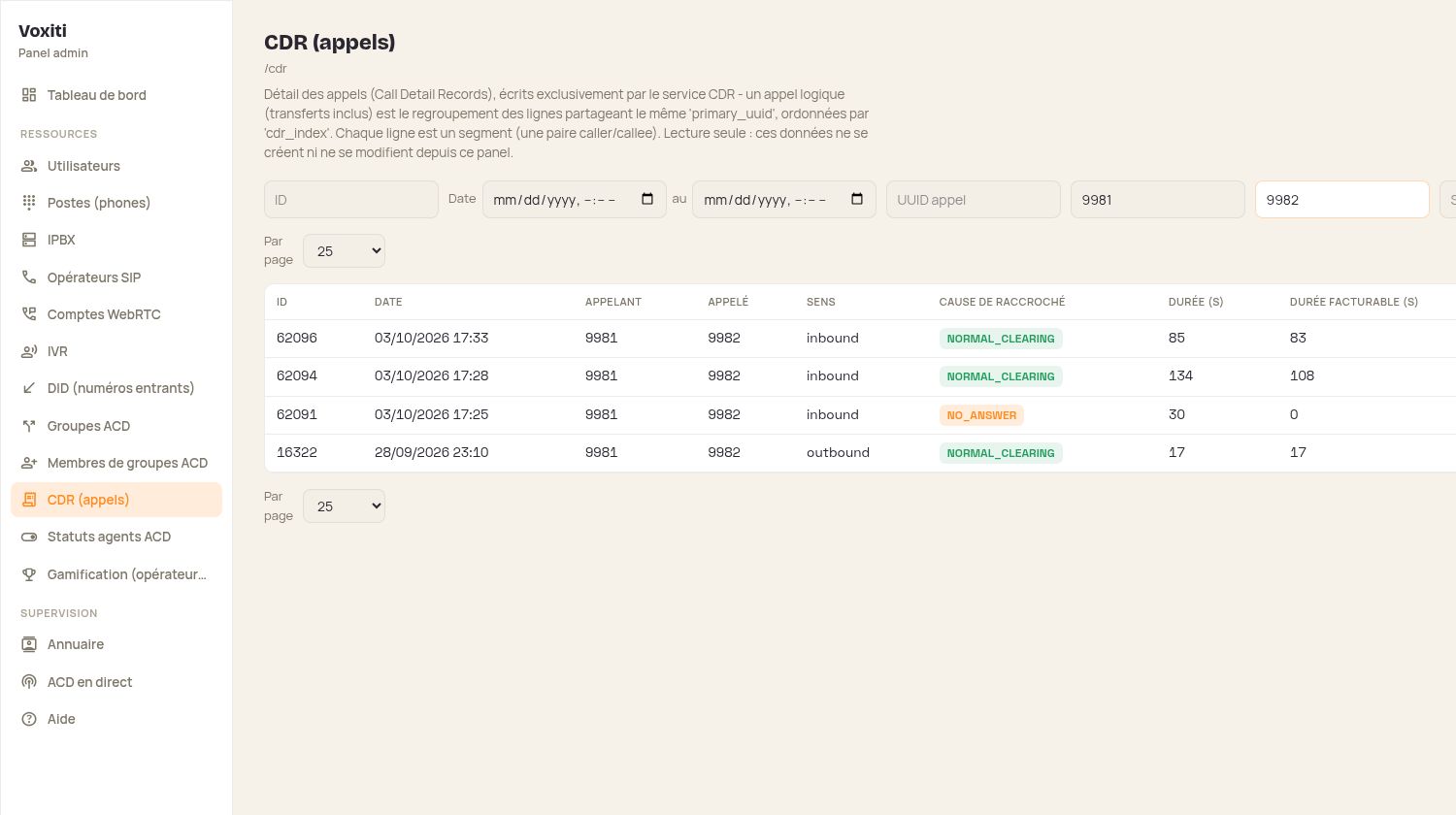Click the callee filter containing 9982
Image resolution: width=1456 pixels, height=815 pixels.
[x=1342, y=200]
